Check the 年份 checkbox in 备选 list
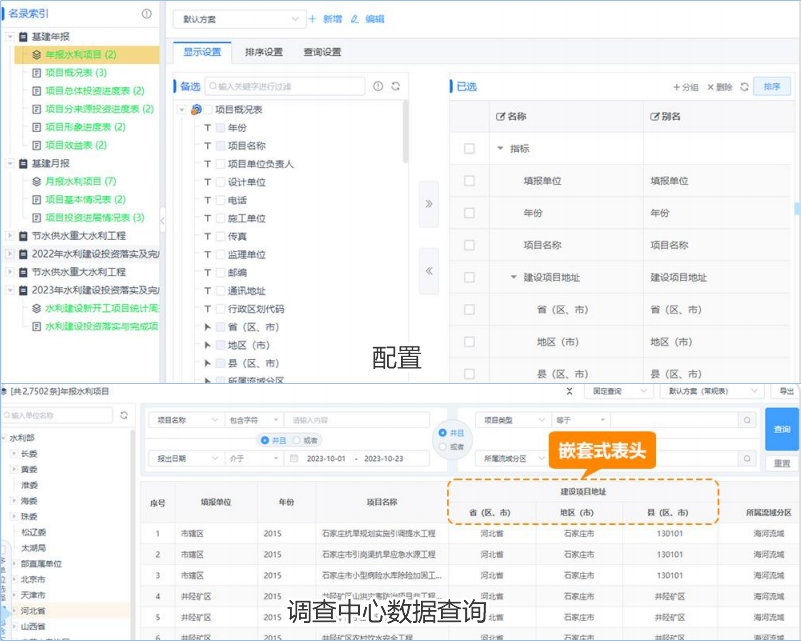801x641 pixels. tap(221, 128)
